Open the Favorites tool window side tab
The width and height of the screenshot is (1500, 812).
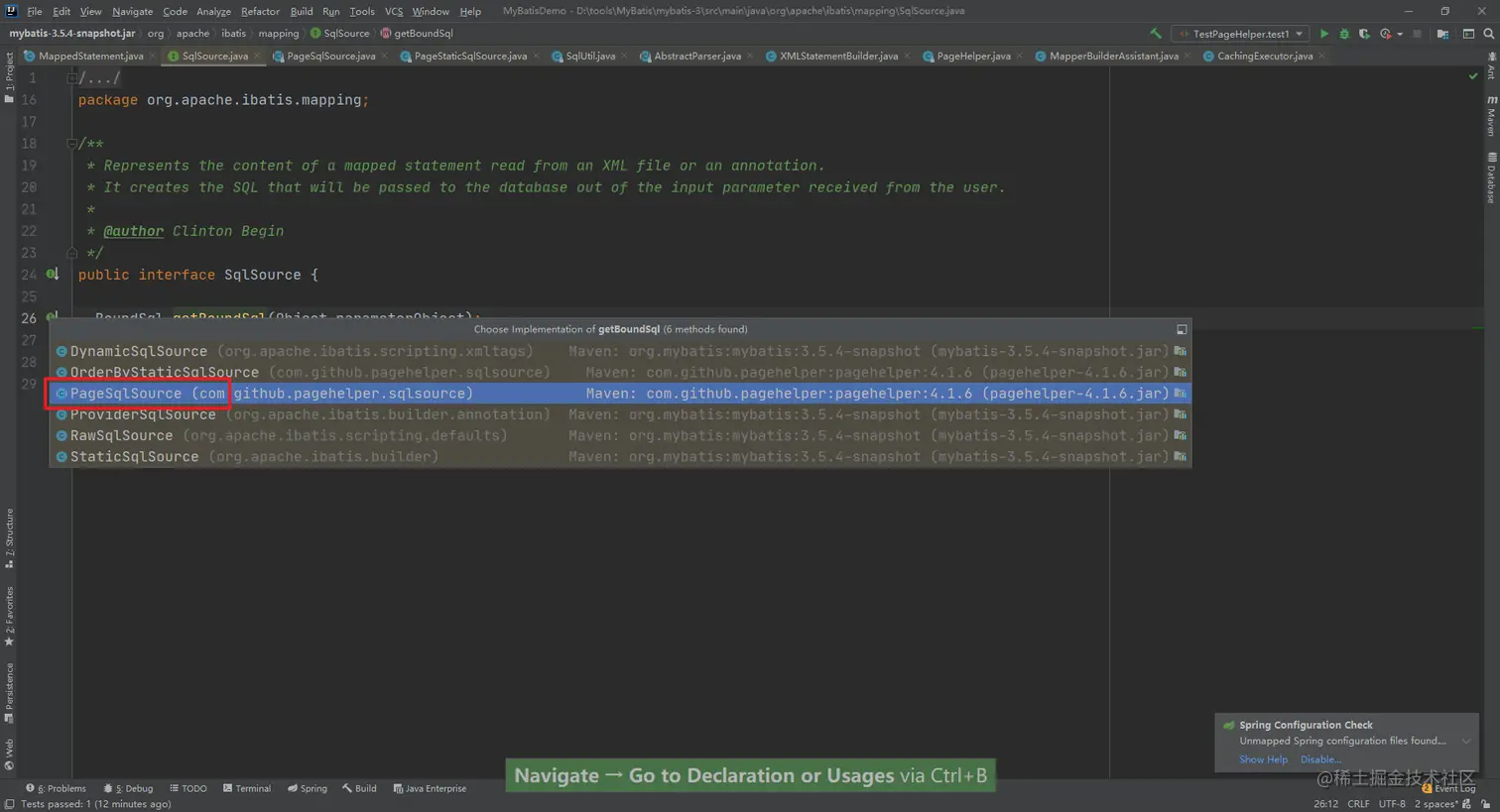coord(9,616)
